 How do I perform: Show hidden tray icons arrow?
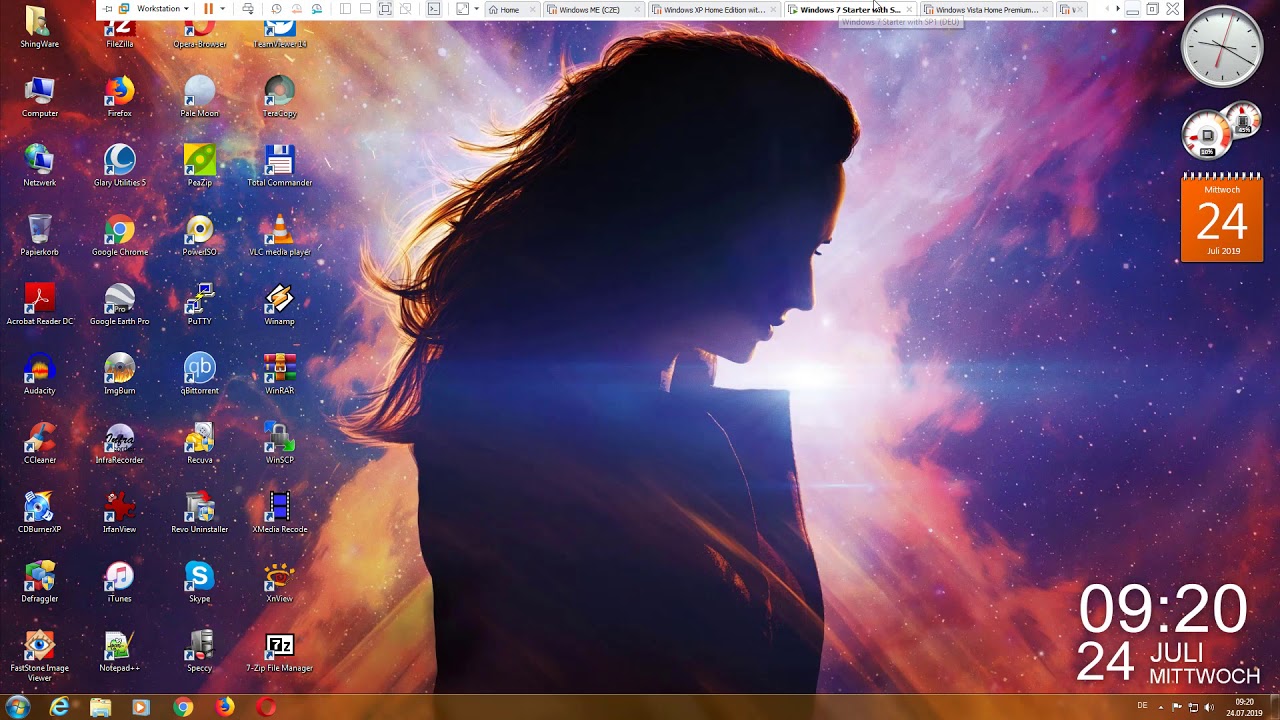pyautogui.click(x=1160, y=707)
